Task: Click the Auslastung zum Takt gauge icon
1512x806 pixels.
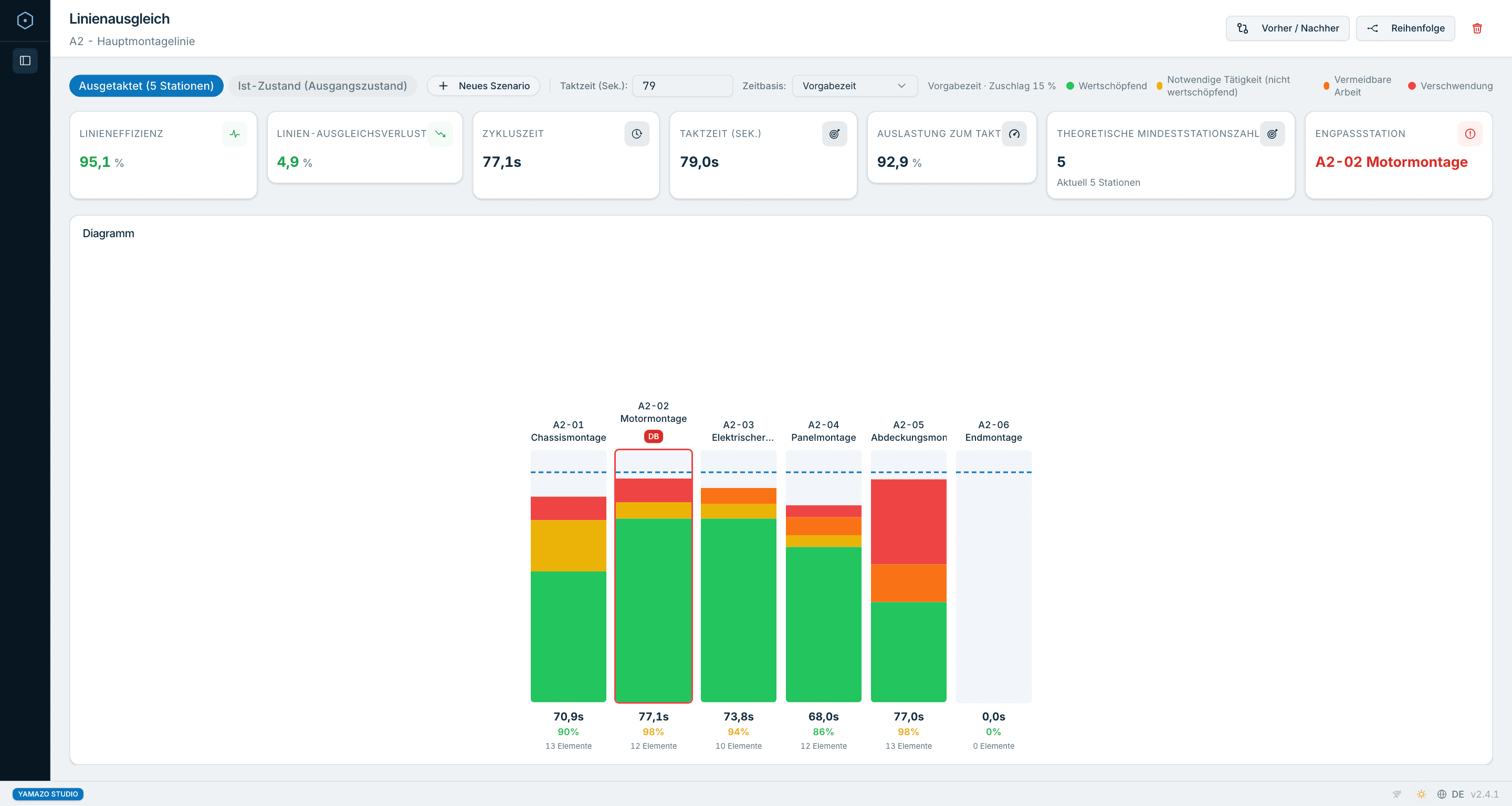Action: [x=1014, y=134]
